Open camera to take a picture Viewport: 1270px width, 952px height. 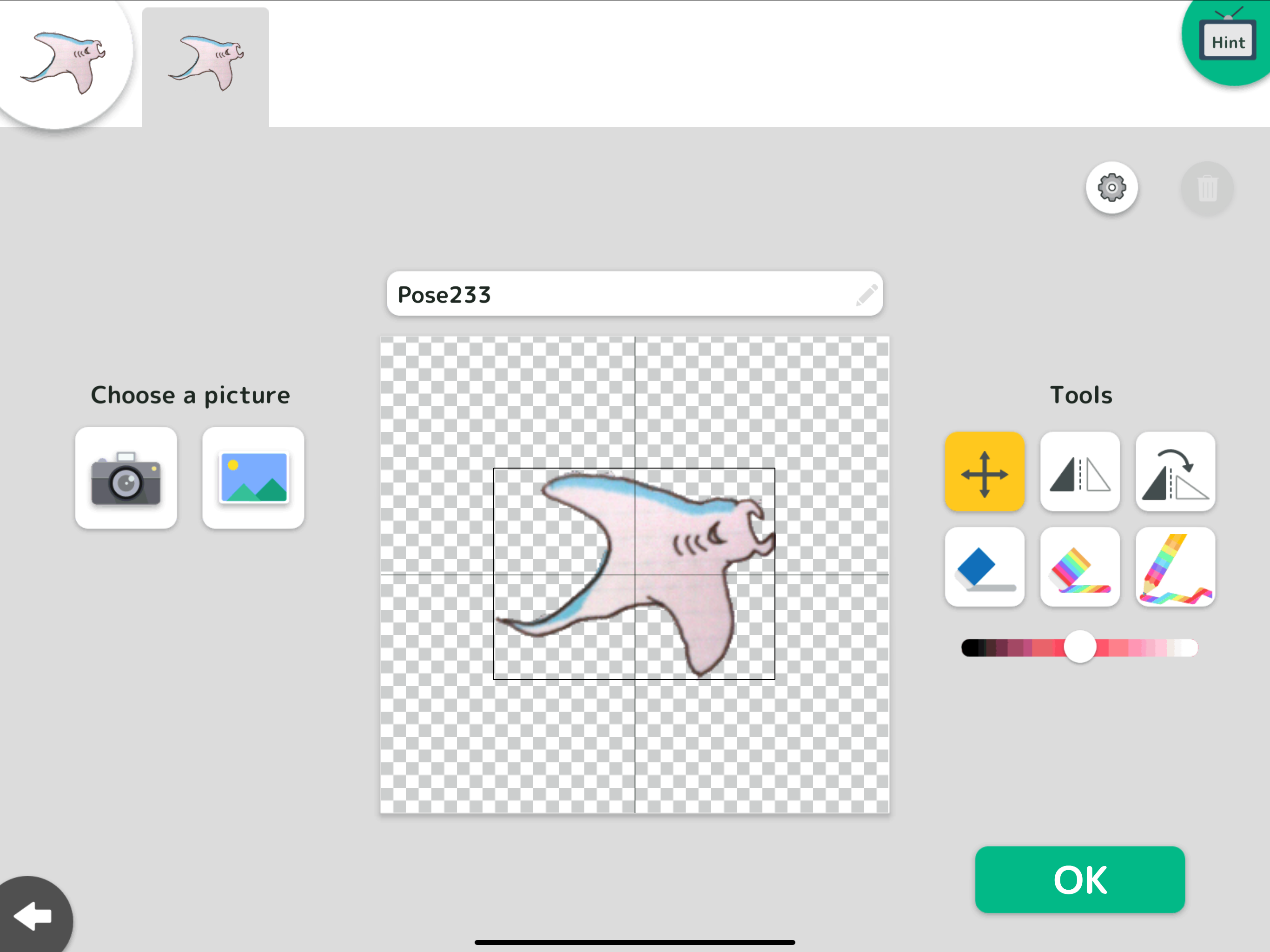coord(126,478)
